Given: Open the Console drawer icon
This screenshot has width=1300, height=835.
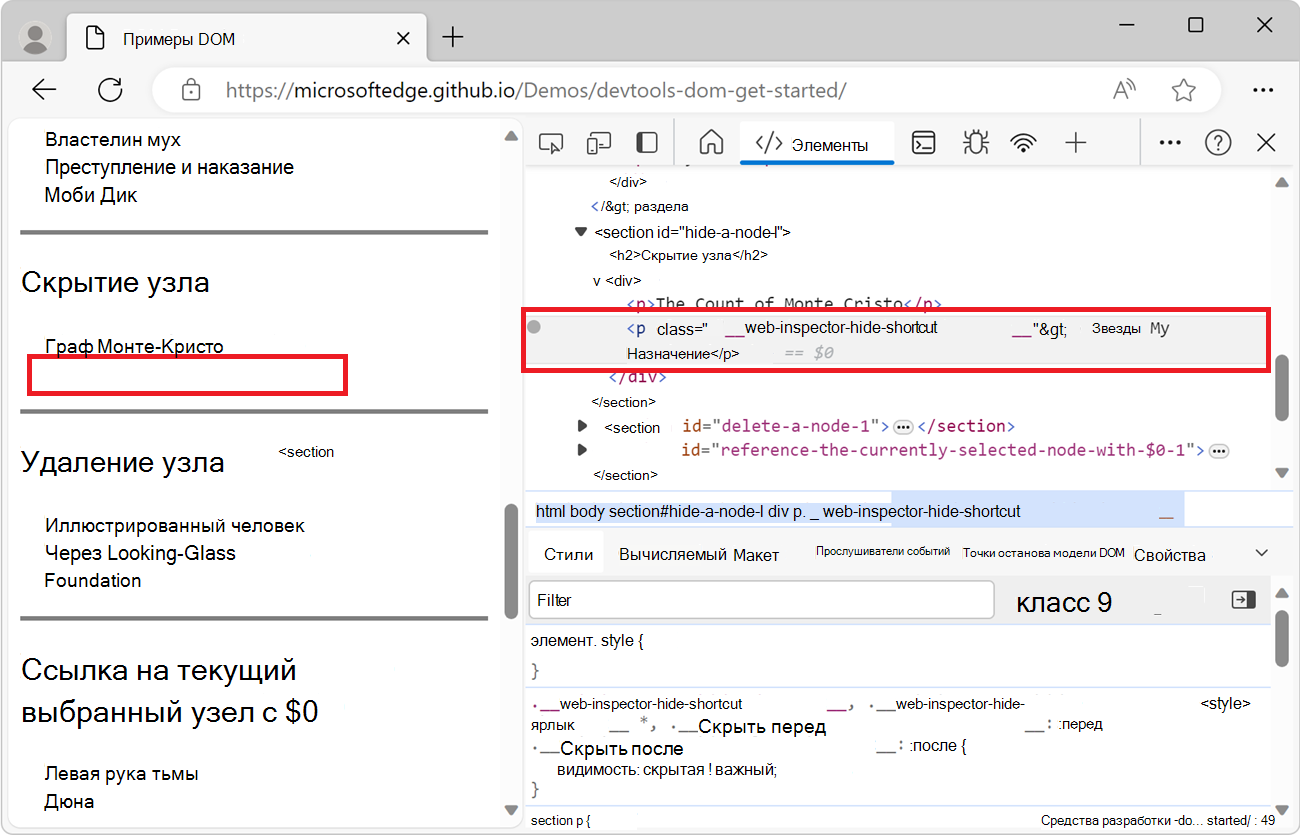Looking at the screenshot, I should [922, 142].
